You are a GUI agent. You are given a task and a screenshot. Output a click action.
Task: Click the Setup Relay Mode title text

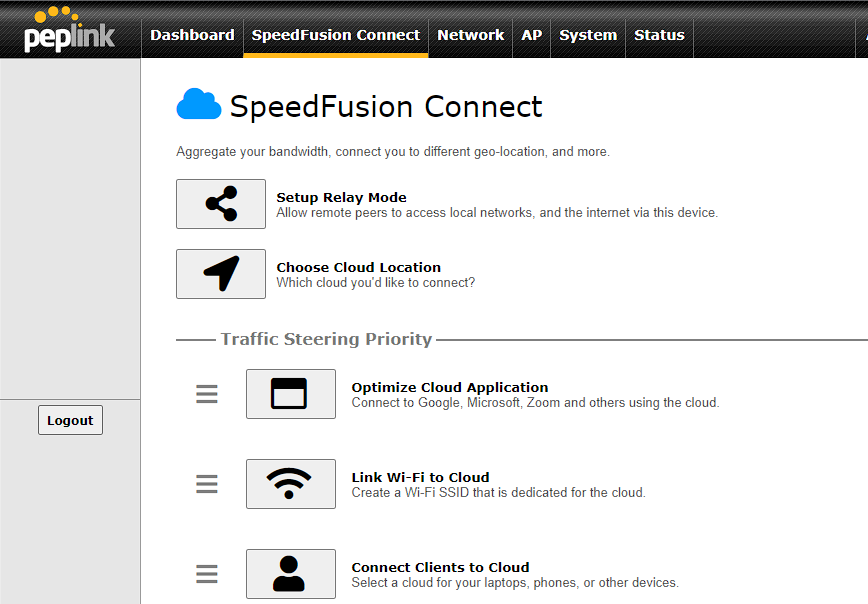tap(341, 197)
